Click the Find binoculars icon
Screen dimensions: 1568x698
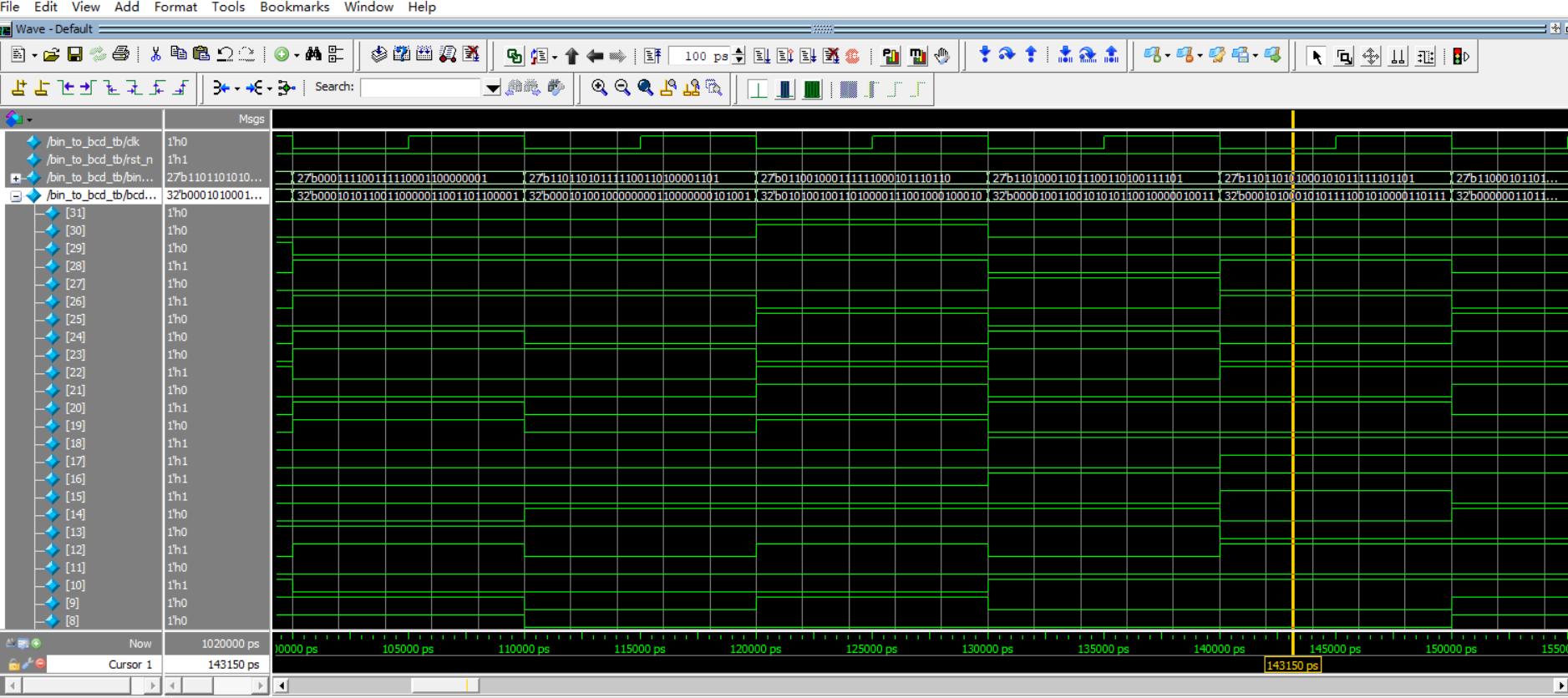pos(313,55)
